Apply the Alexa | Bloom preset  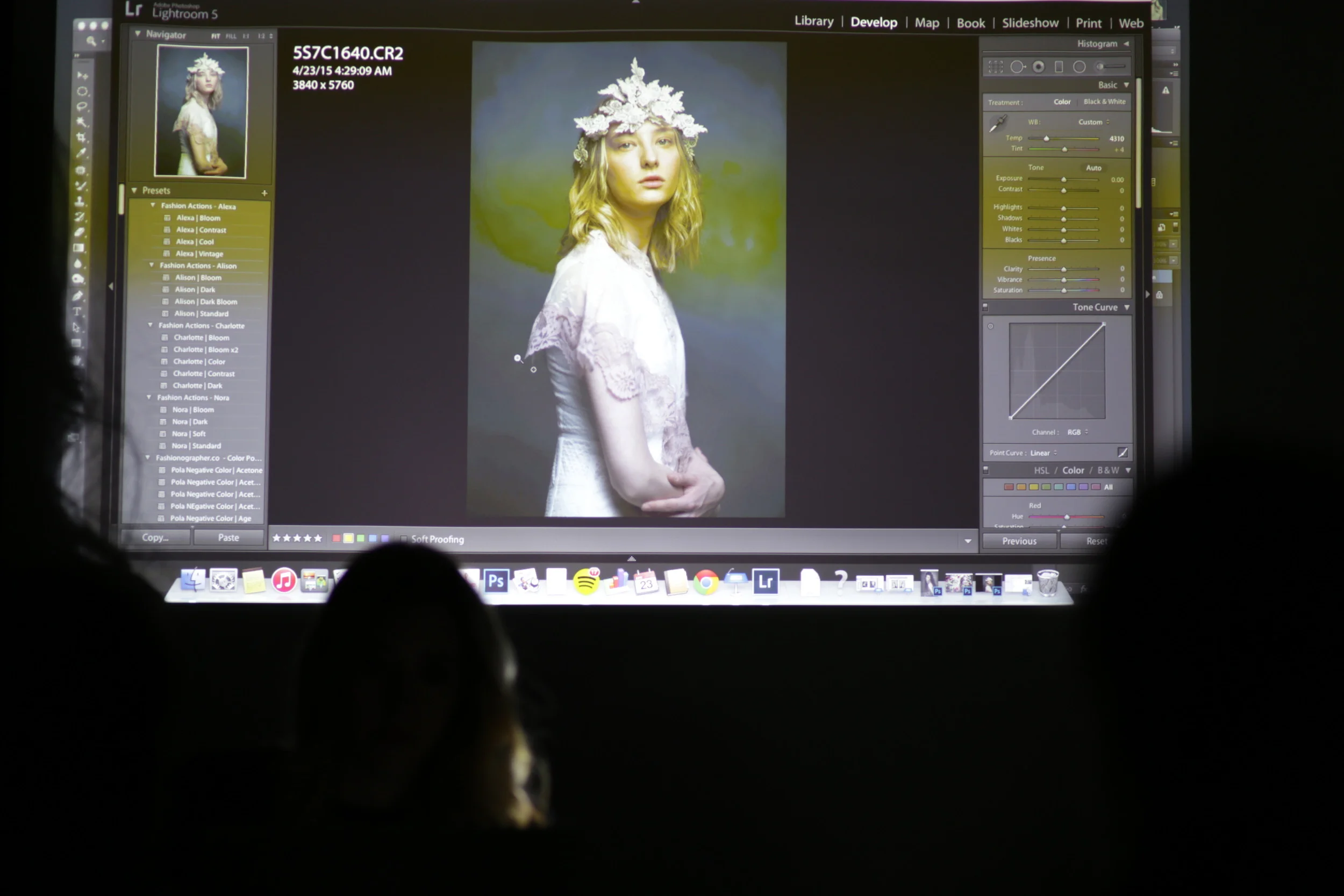[198, 218]
